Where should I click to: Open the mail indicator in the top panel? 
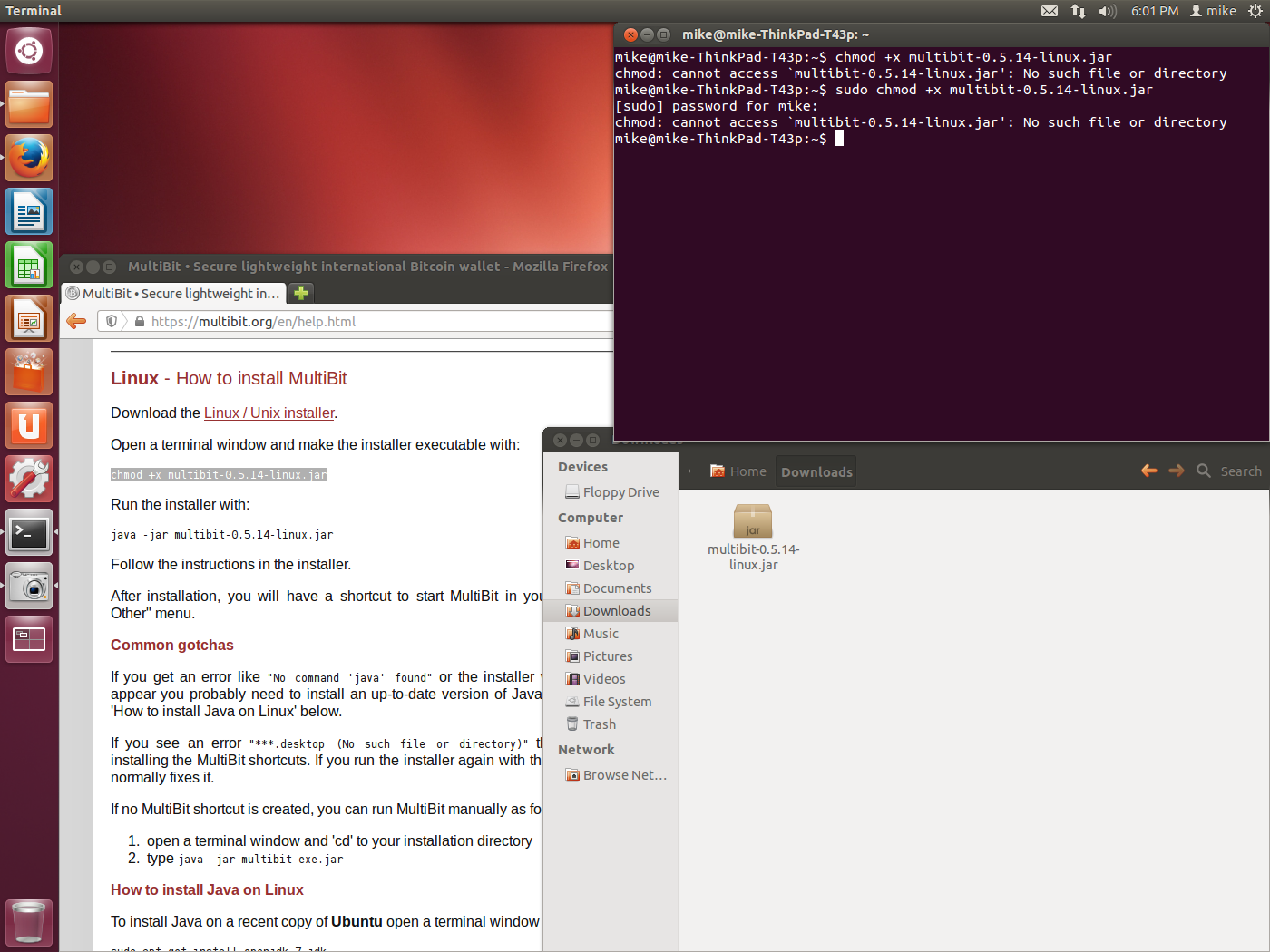(x=1050, y=11)
